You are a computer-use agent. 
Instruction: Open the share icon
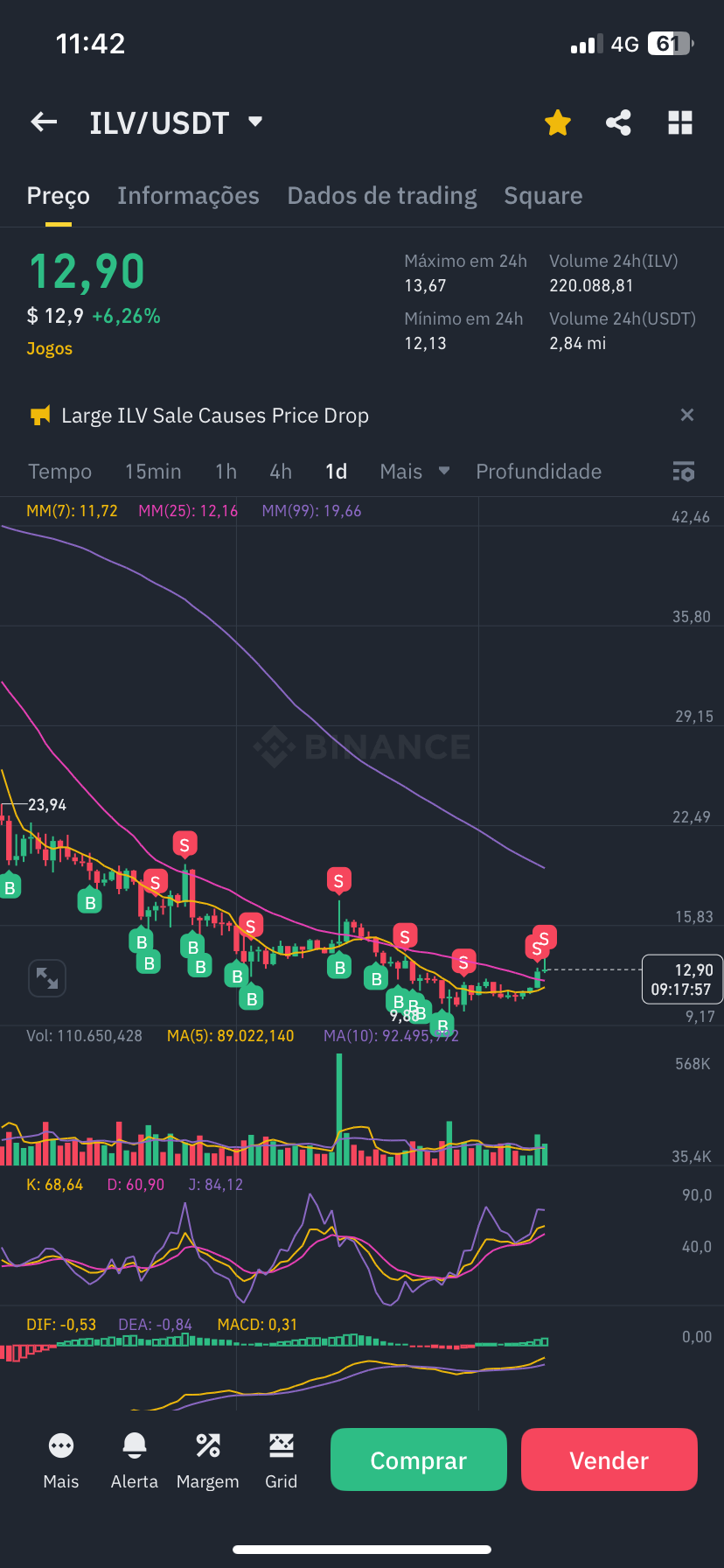pyautogui.click(x=618, y=122)
